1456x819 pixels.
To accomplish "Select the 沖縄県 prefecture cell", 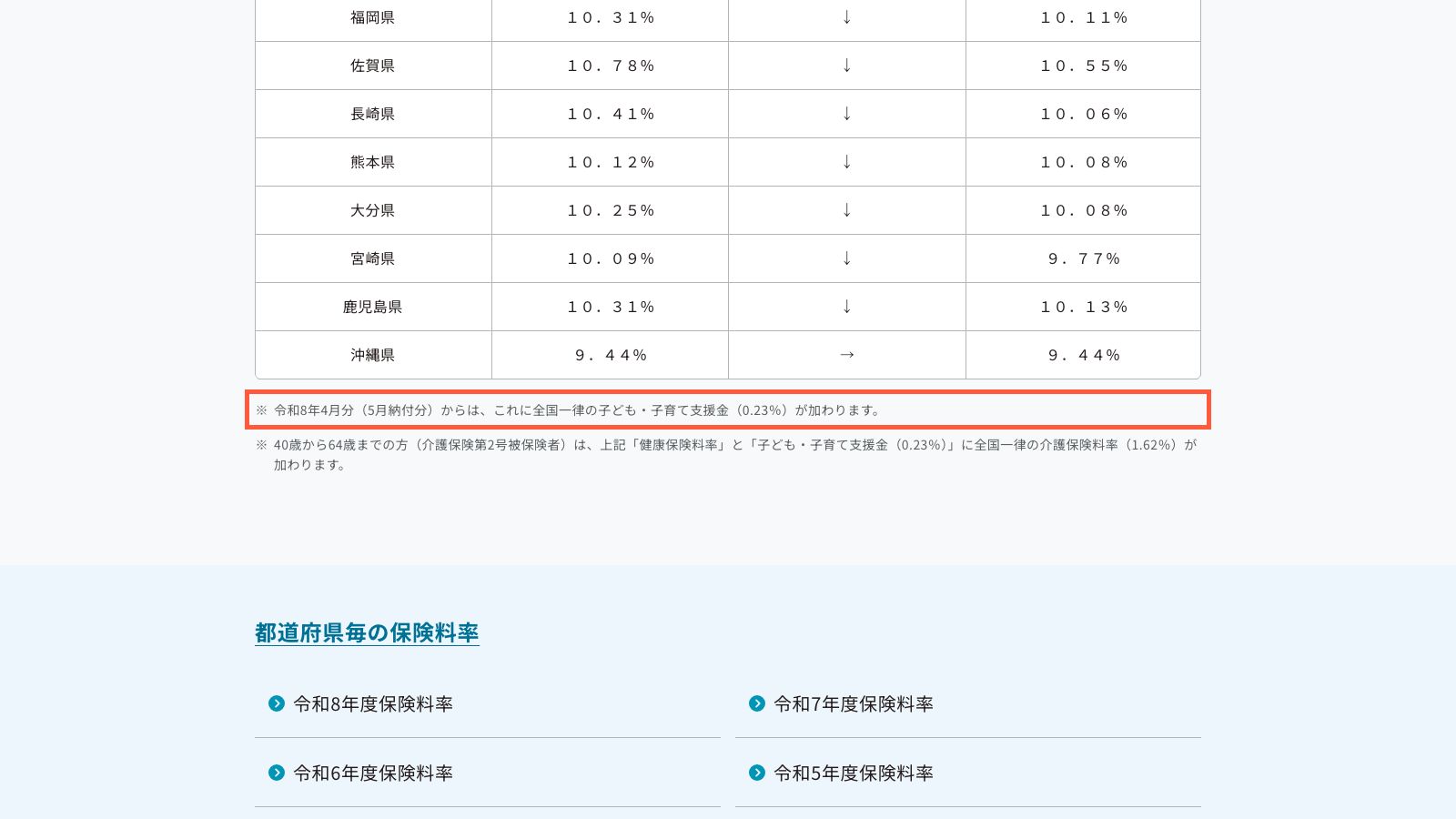I will pos(373,355).
